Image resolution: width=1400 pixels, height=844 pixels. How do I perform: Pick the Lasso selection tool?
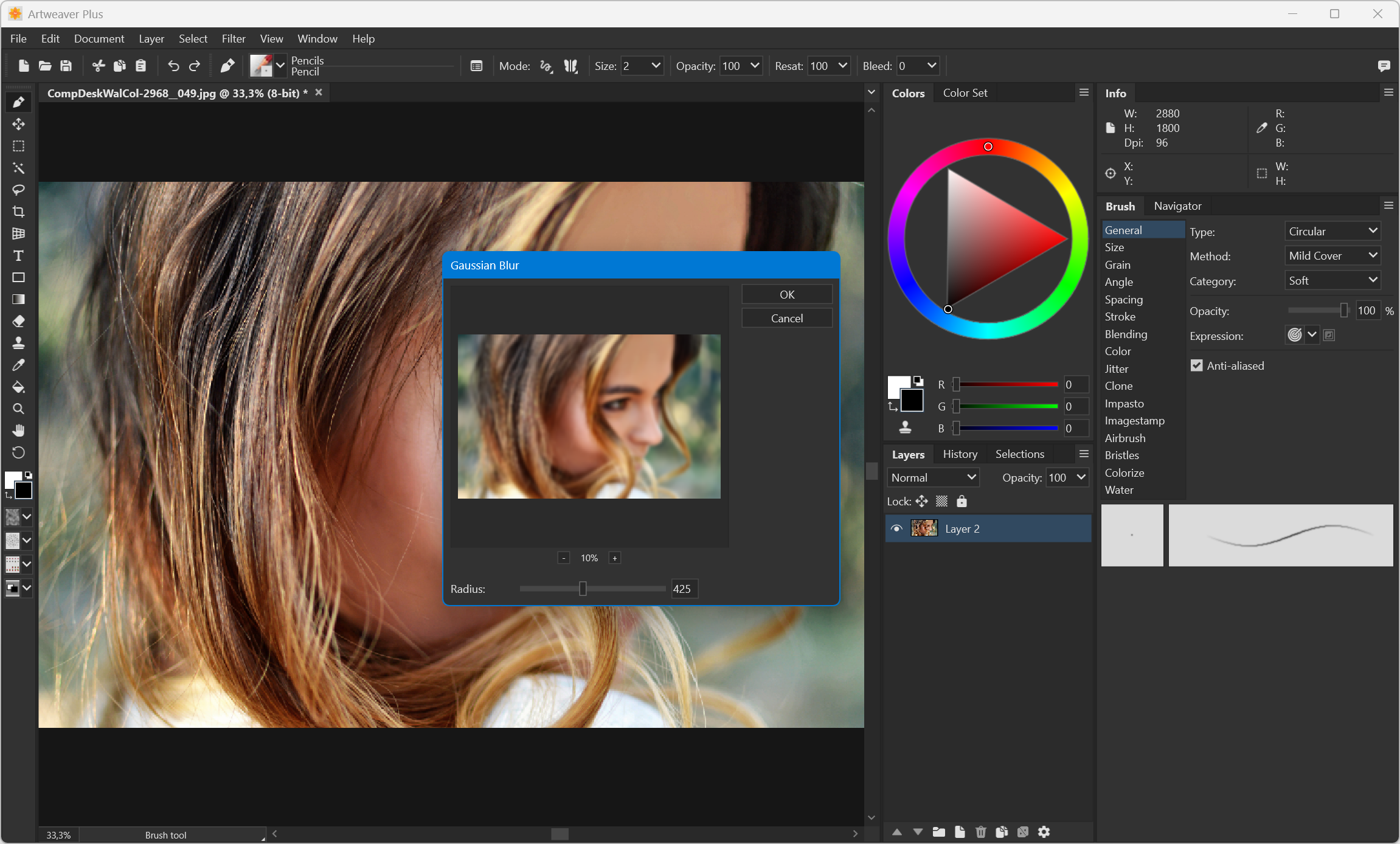point(18,190)
